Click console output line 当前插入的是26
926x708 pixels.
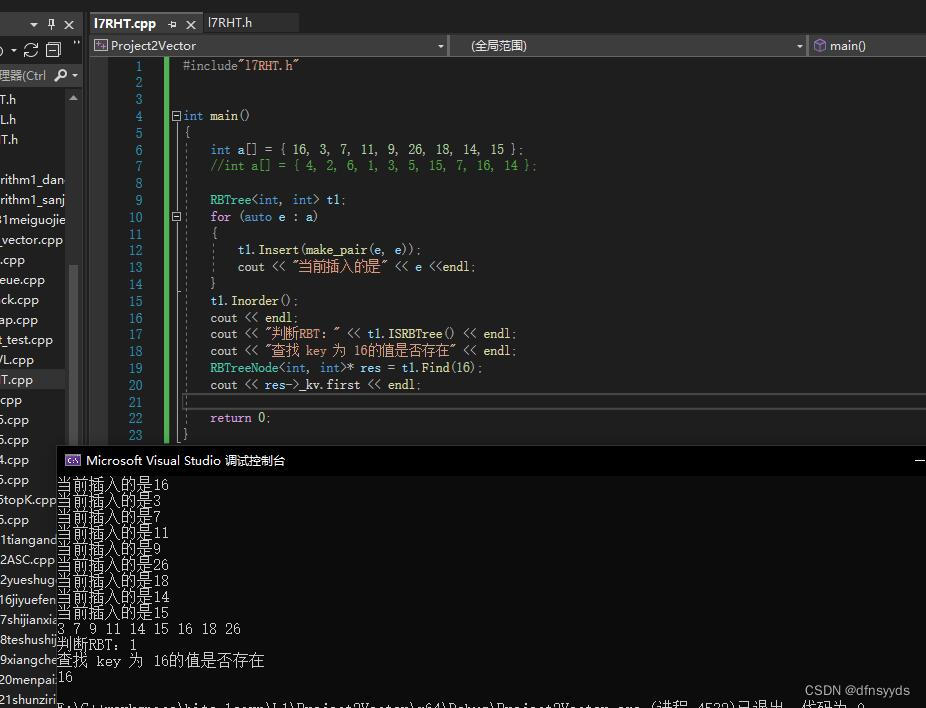(x=113, y=565)
